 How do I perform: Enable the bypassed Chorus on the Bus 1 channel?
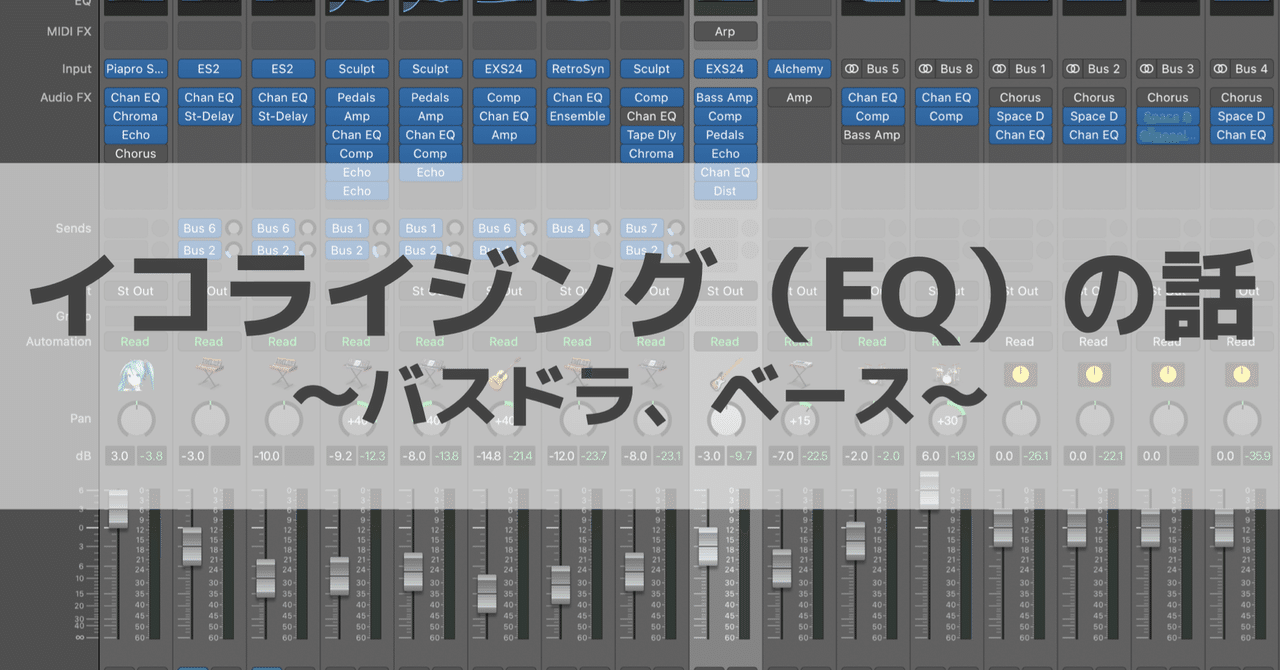[x=1020, y=98]
